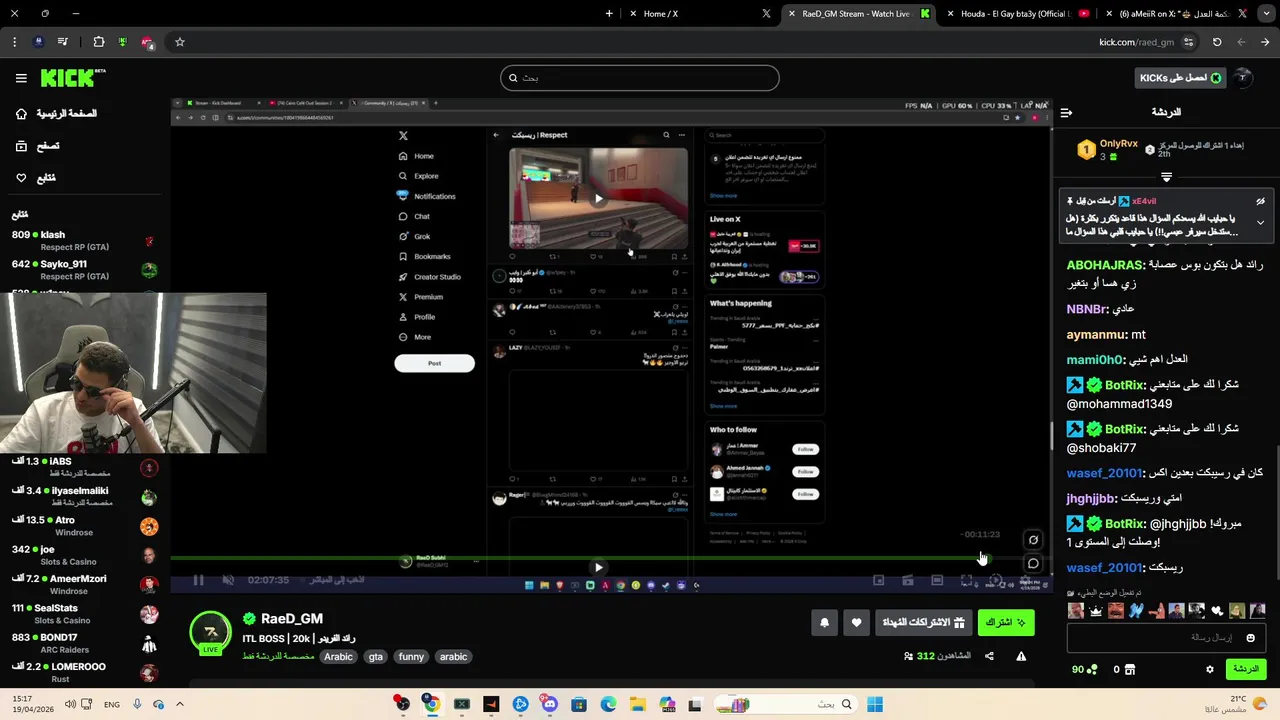
Task: Open chat settings gear
Action: pyautogui.click(x=1210, y=669)
